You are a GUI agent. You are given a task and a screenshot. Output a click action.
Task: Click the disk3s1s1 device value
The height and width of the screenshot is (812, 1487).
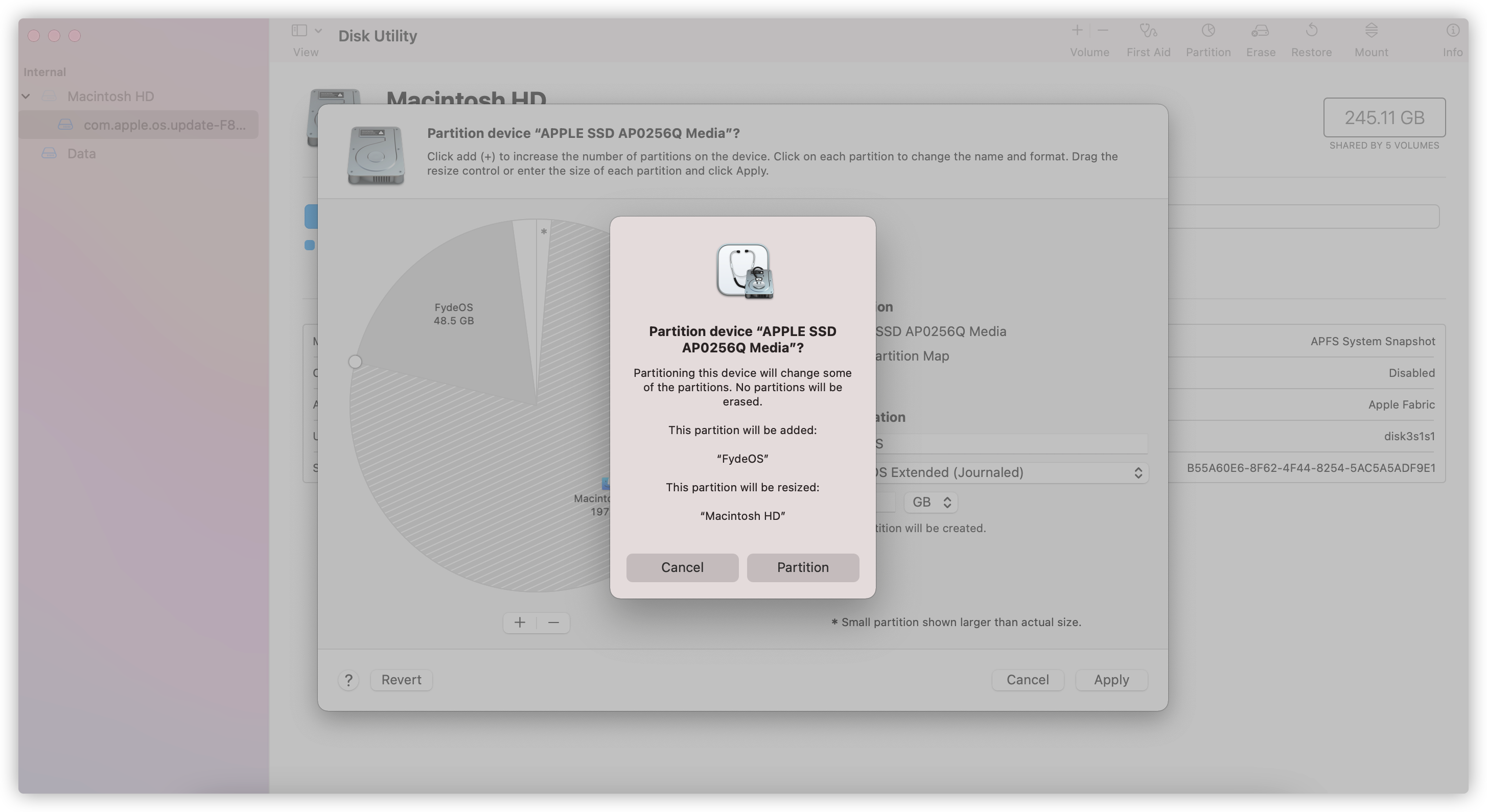1409,436
